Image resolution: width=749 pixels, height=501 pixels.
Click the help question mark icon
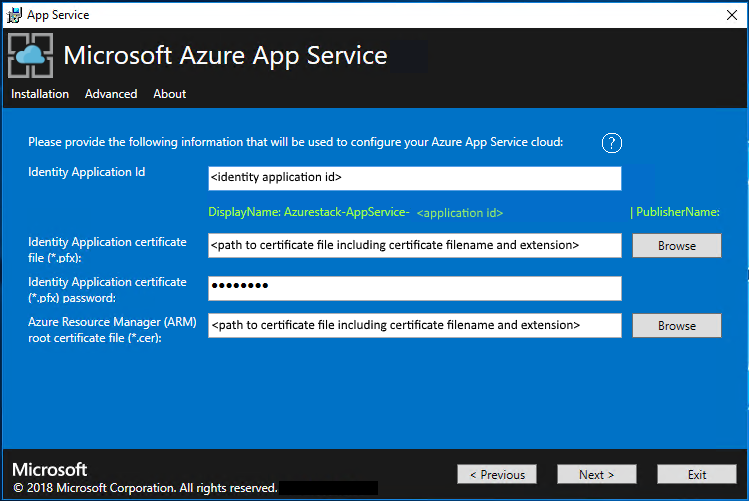[611, 143]
